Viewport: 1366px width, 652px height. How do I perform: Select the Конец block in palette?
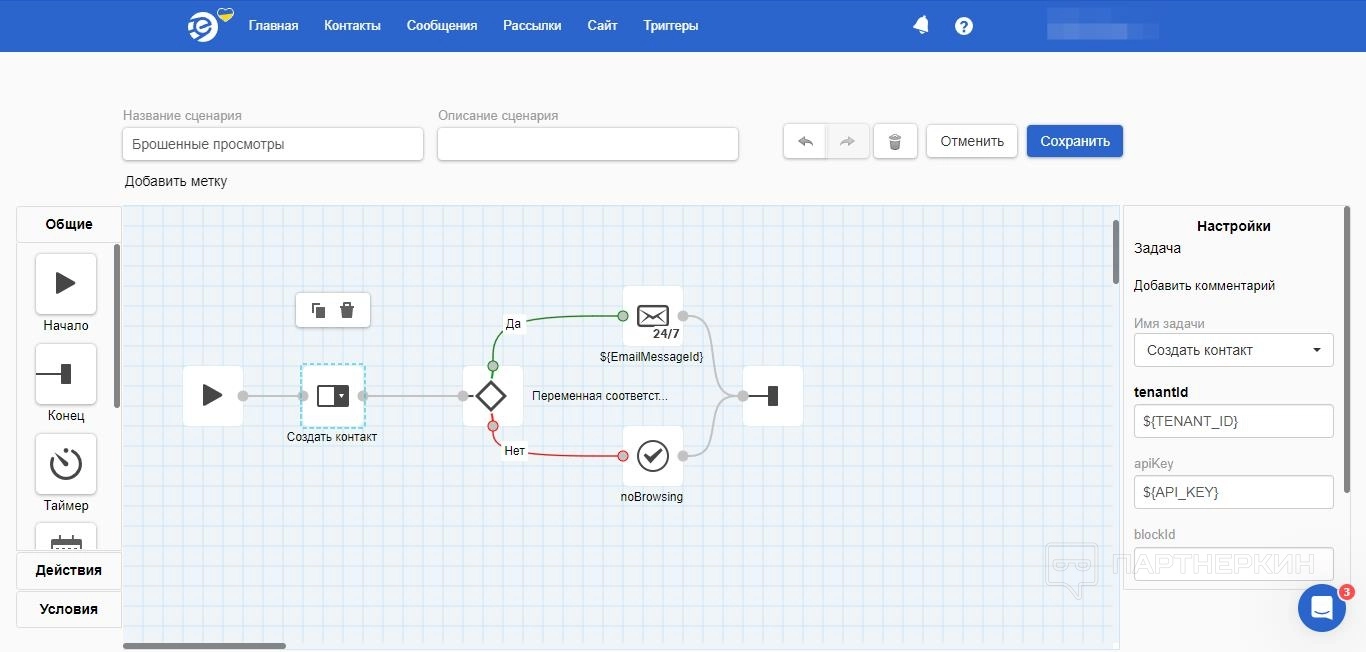(66, 374)
